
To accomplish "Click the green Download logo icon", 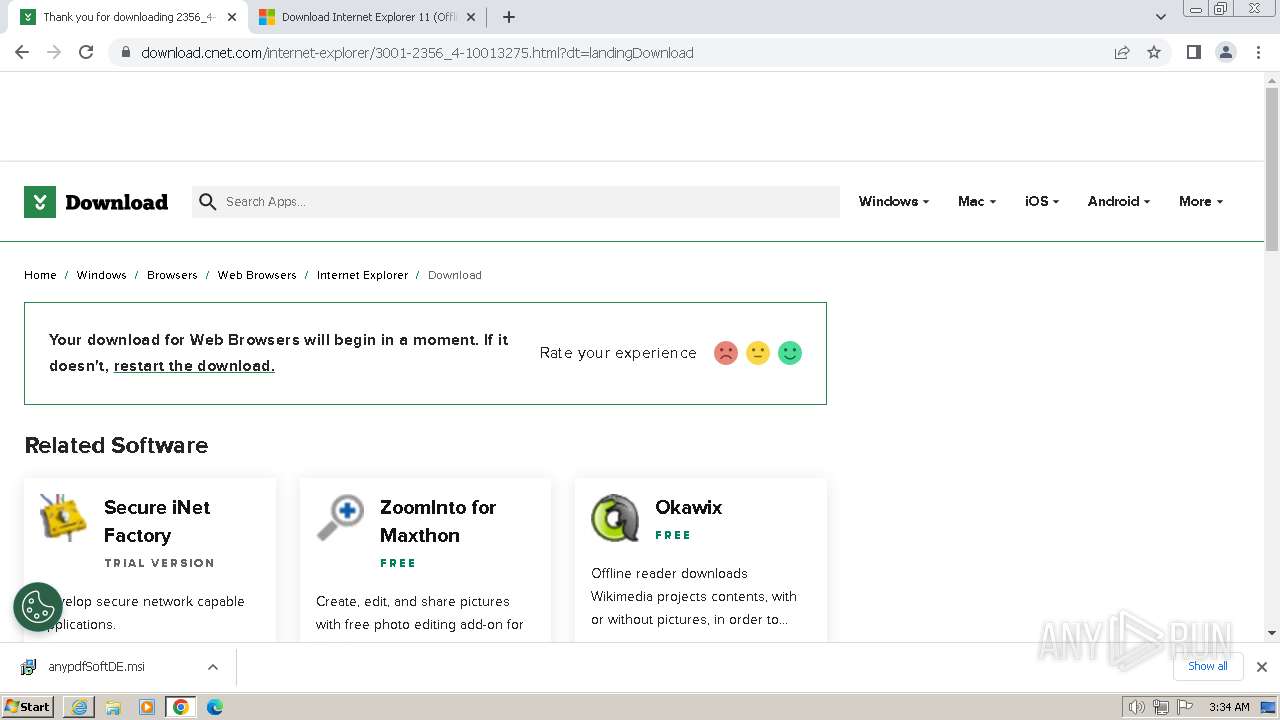I will [40, 202].
